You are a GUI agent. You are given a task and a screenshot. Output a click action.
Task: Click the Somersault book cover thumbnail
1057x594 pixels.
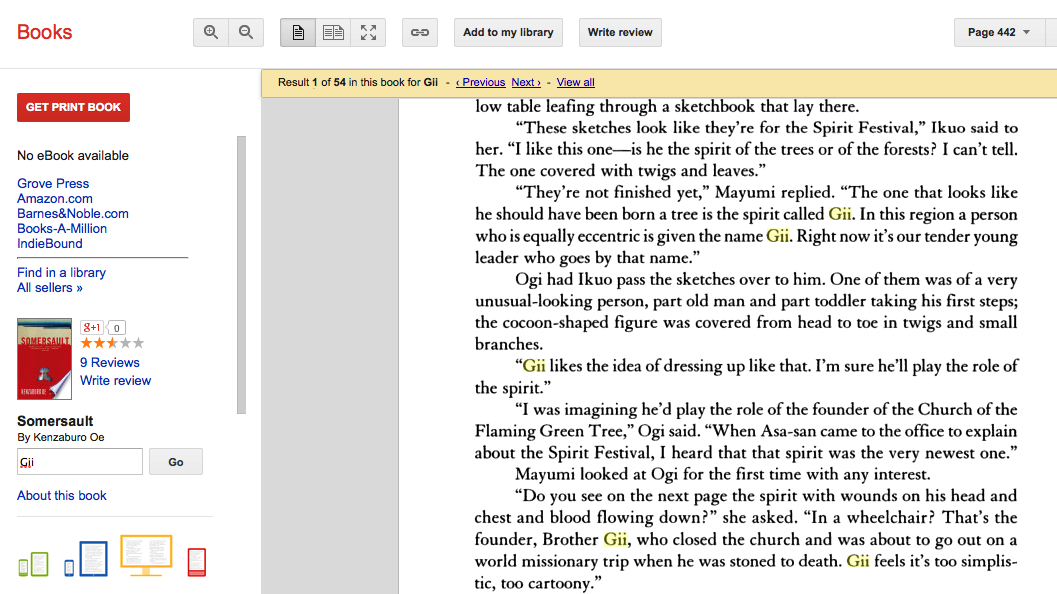[44, 359]
